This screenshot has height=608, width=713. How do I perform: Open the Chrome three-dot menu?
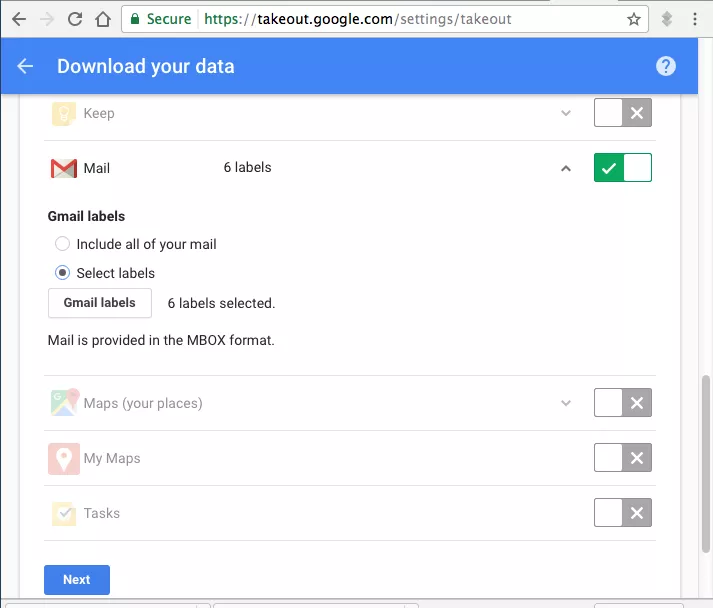(x=694, y=19)
